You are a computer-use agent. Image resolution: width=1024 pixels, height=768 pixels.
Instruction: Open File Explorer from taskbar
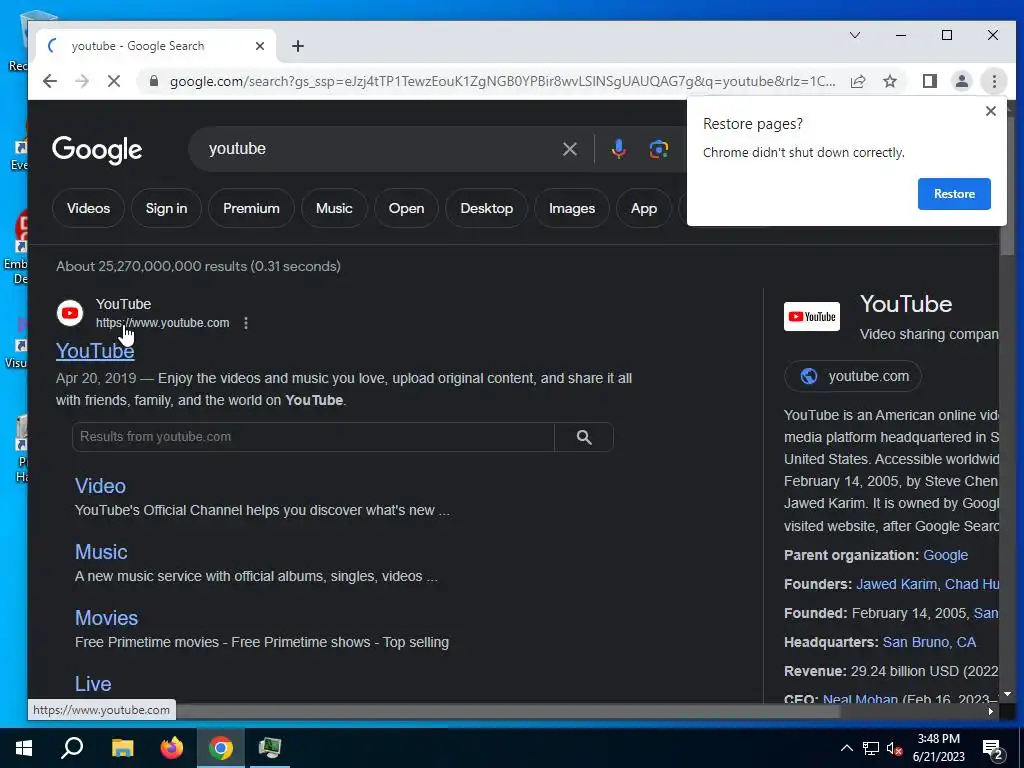[122, 748]
